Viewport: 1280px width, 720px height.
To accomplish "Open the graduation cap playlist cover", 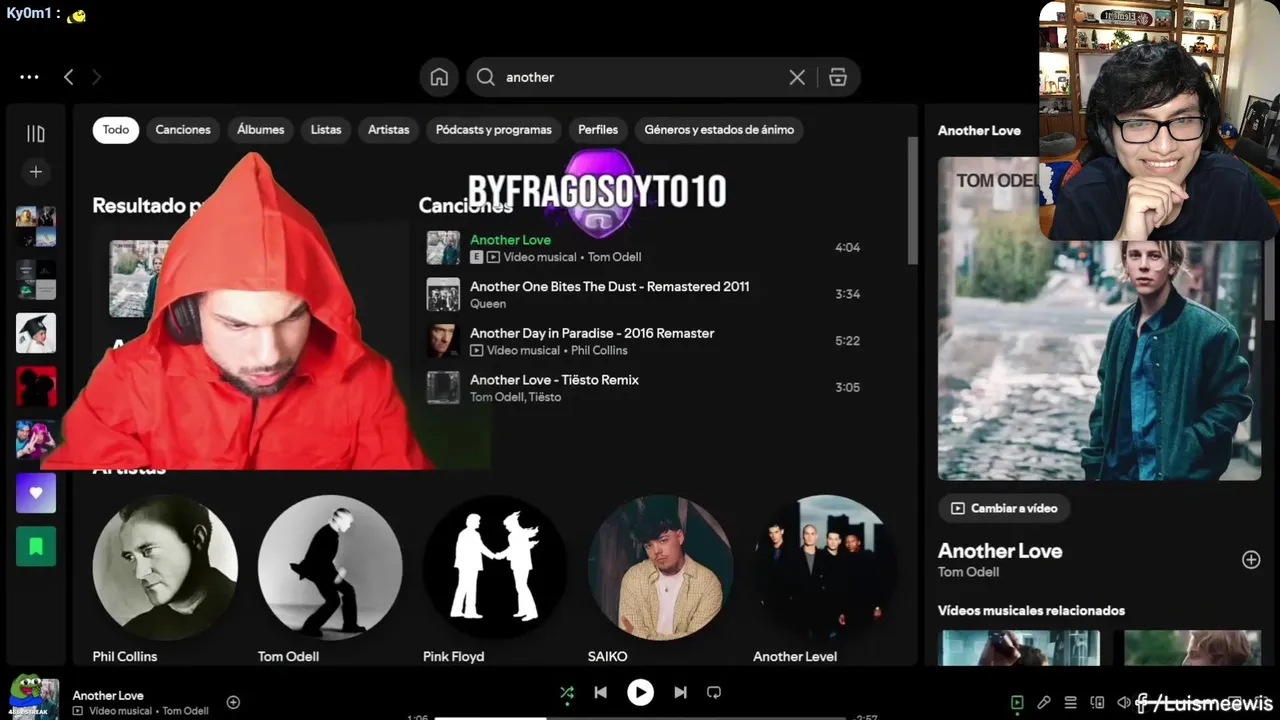I will pos(36,333).
